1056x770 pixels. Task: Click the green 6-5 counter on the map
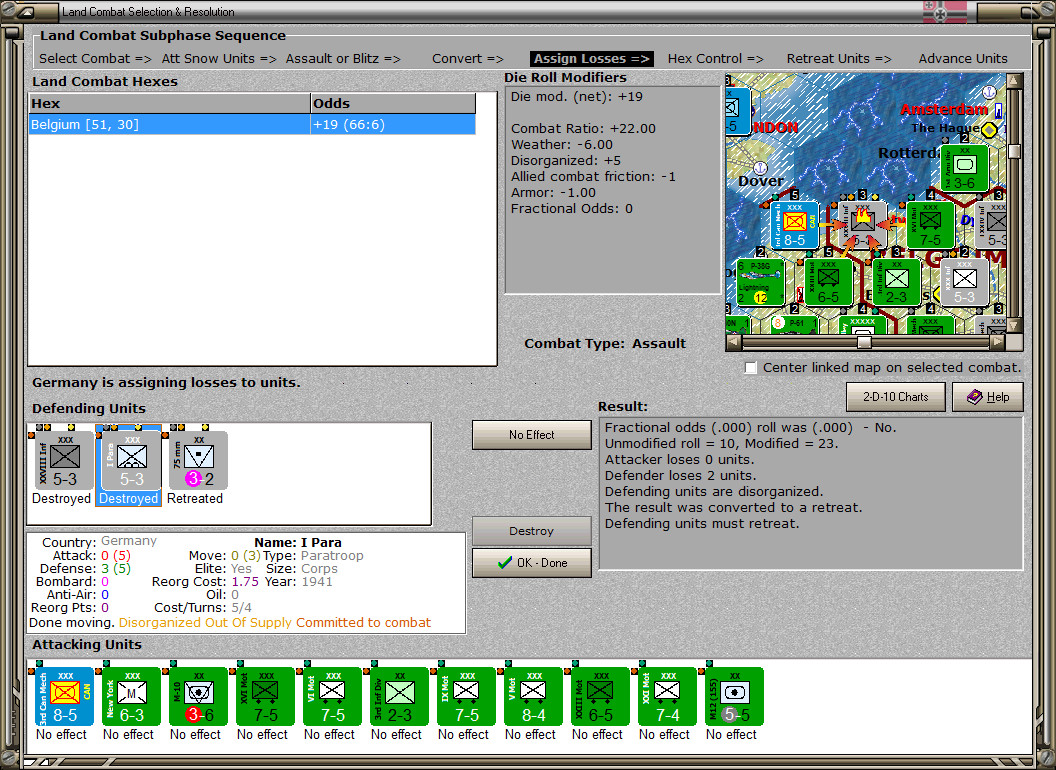tap(828, 282)
